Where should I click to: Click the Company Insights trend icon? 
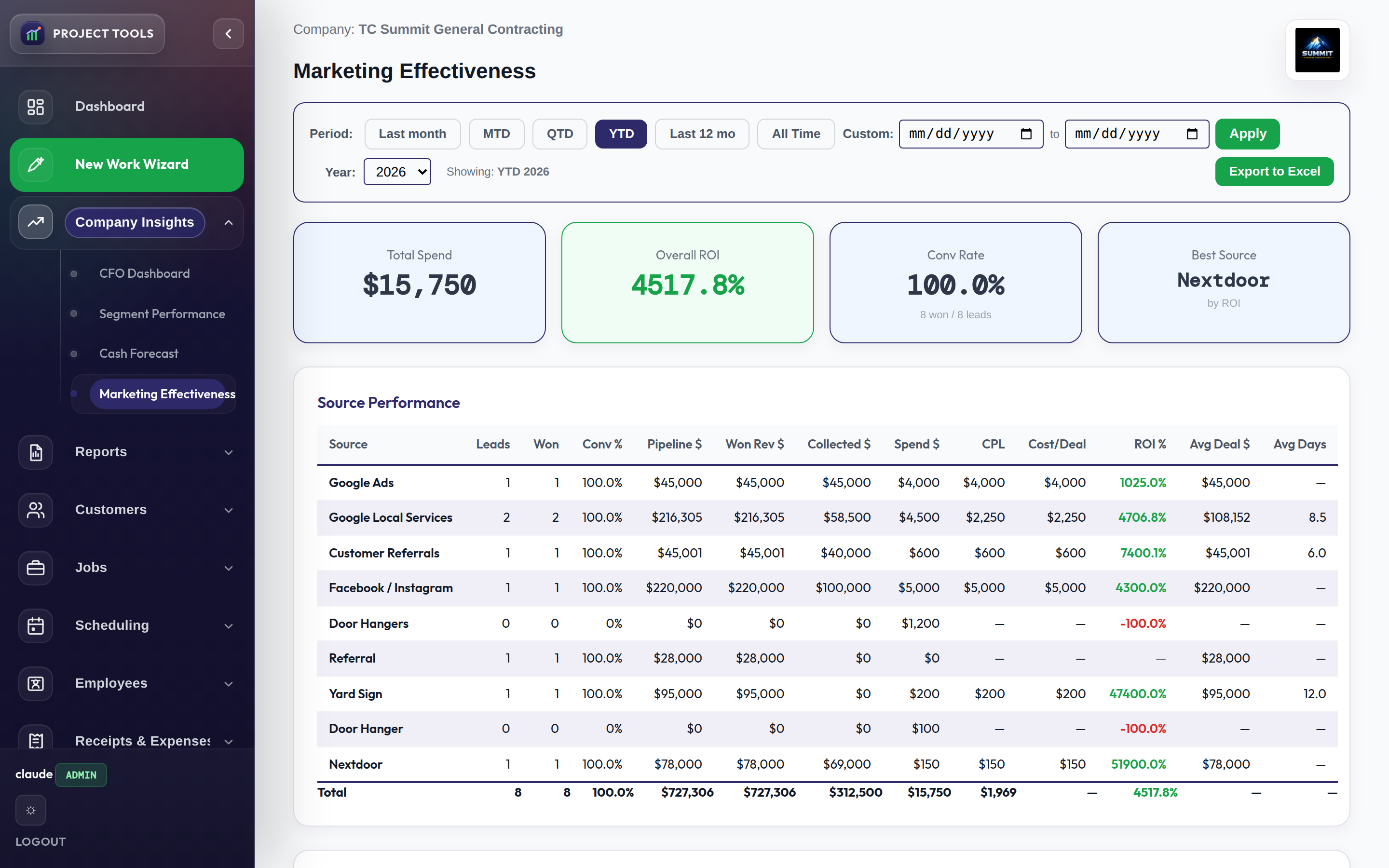click(36, 222)
